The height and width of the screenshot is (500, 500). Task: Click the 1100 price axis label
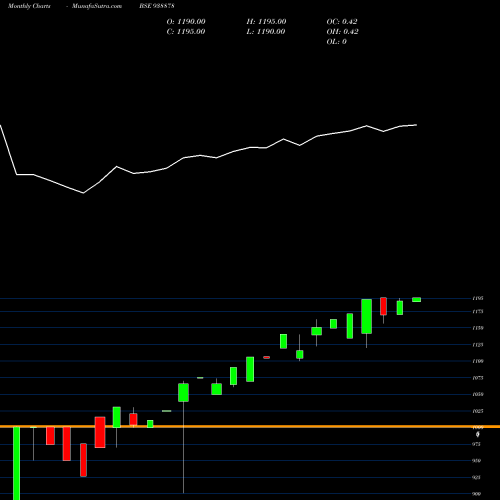tap(478, 361)
